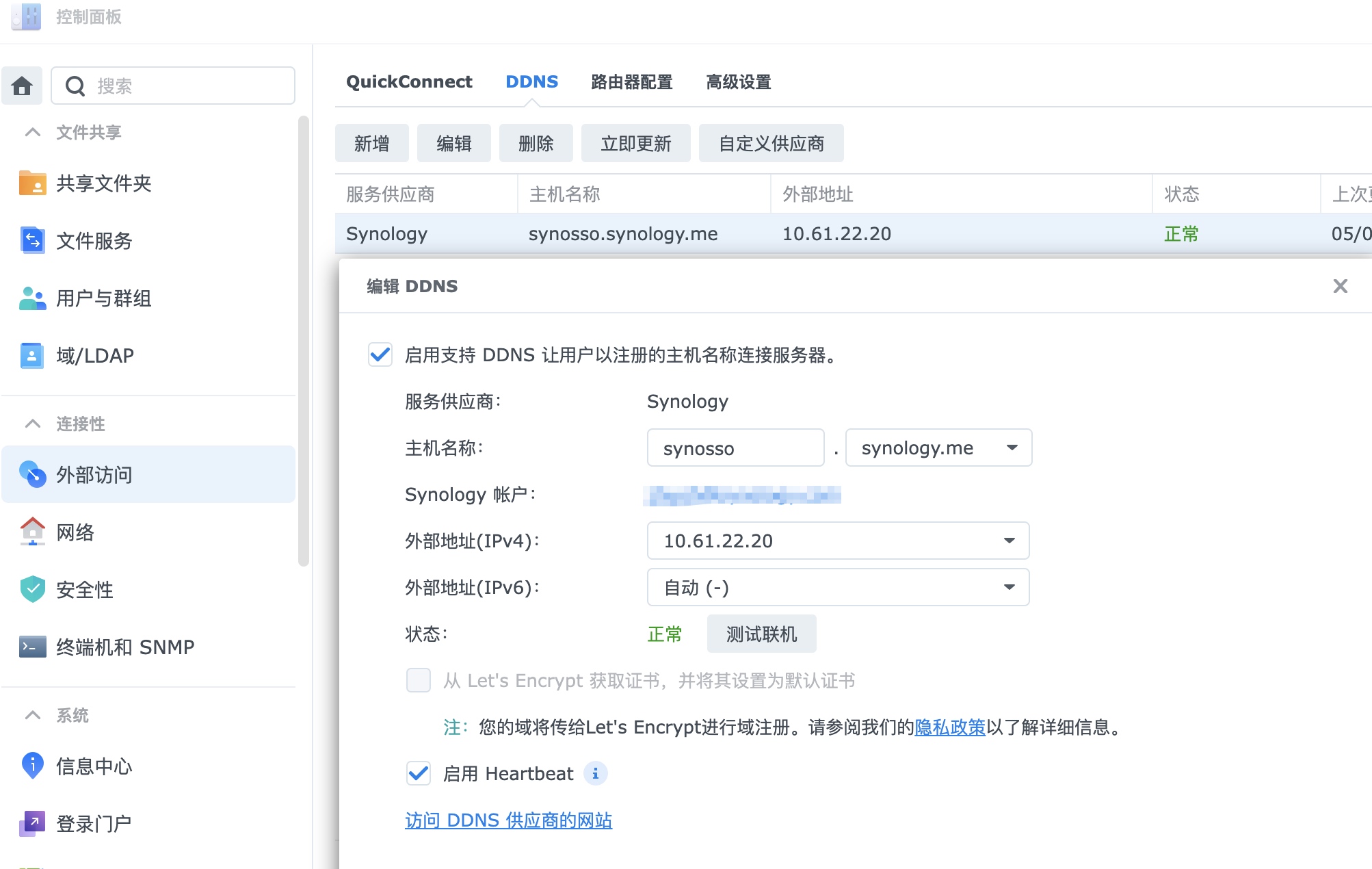Click the External Address column header (外部地址)
Screen dimensions: 1372x869
coord(961,194)
